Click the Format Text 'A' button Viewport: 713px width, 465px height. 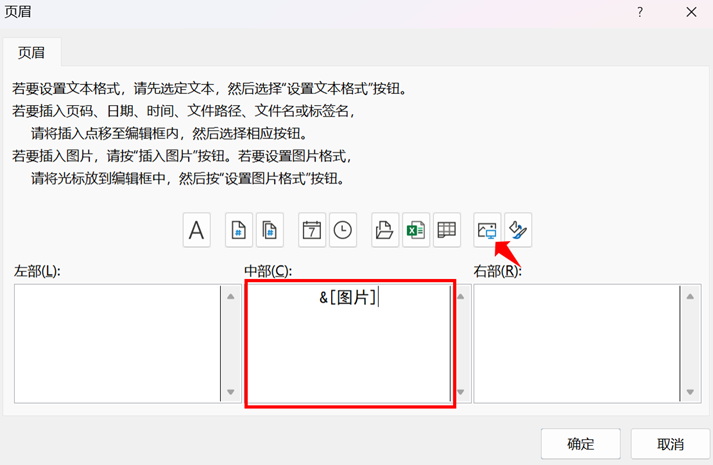pos(197,231)
